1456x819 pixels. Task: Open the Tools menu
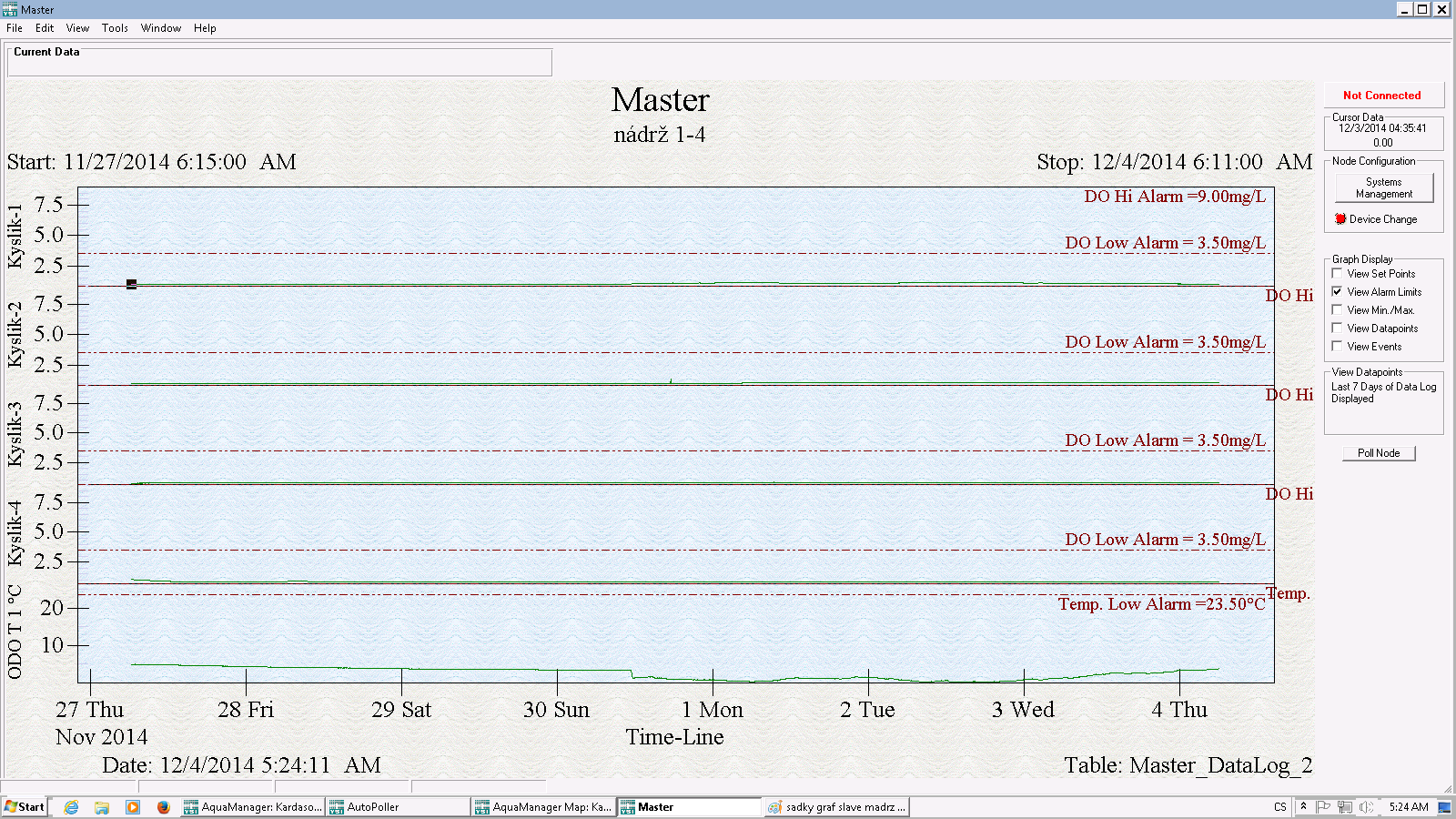pos(115,28)
